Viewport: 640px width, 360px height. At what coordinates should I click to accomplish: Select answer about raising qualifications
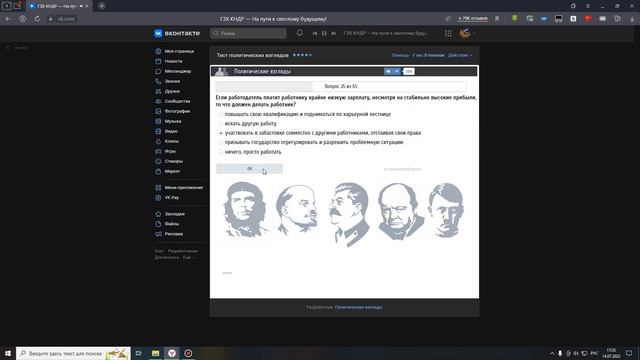220,115
